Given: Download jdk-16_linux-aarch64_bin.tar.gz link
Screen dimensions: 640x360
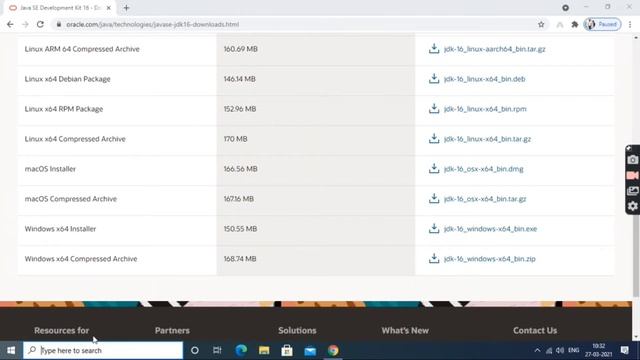Looking at the screenshot, I should click(x=494, y=49).
